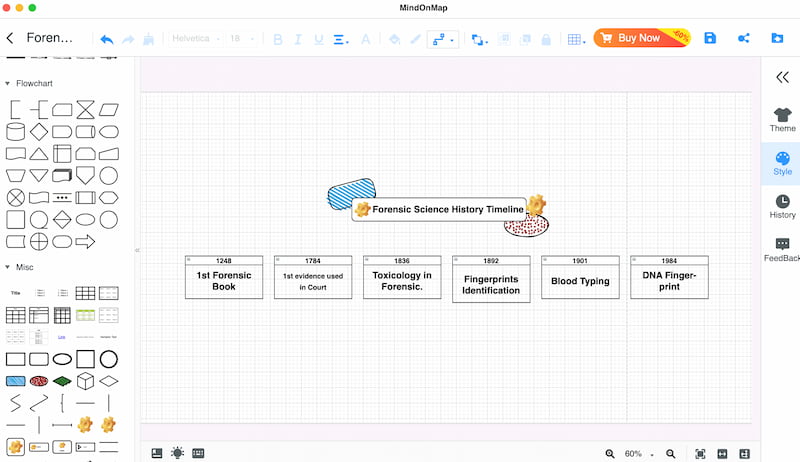
Task: Toggle bold formatting
Action: click(278, 39)
